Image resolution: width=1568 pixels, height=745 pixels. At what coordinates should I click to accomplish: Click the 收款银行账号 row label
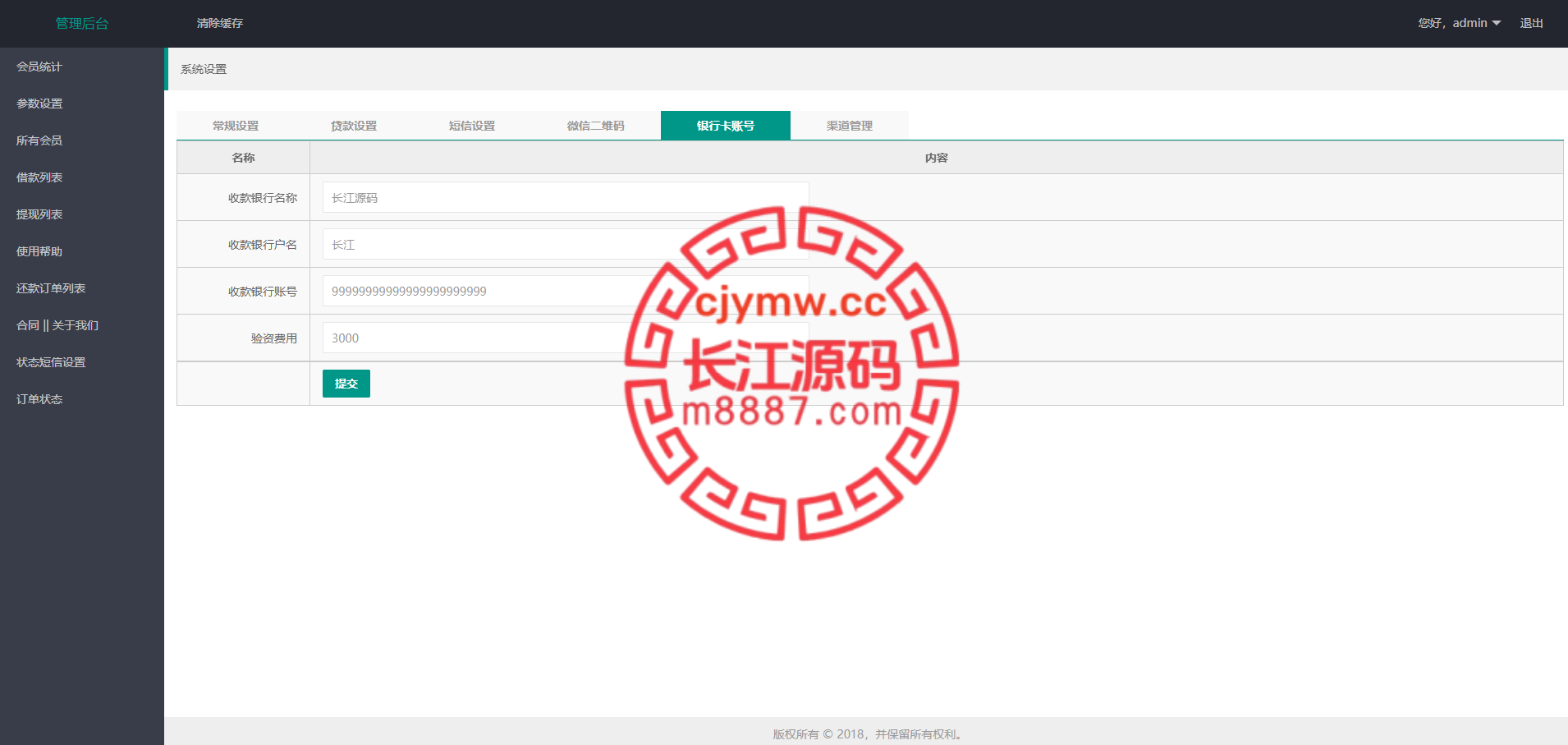click(x=263, y=292)
